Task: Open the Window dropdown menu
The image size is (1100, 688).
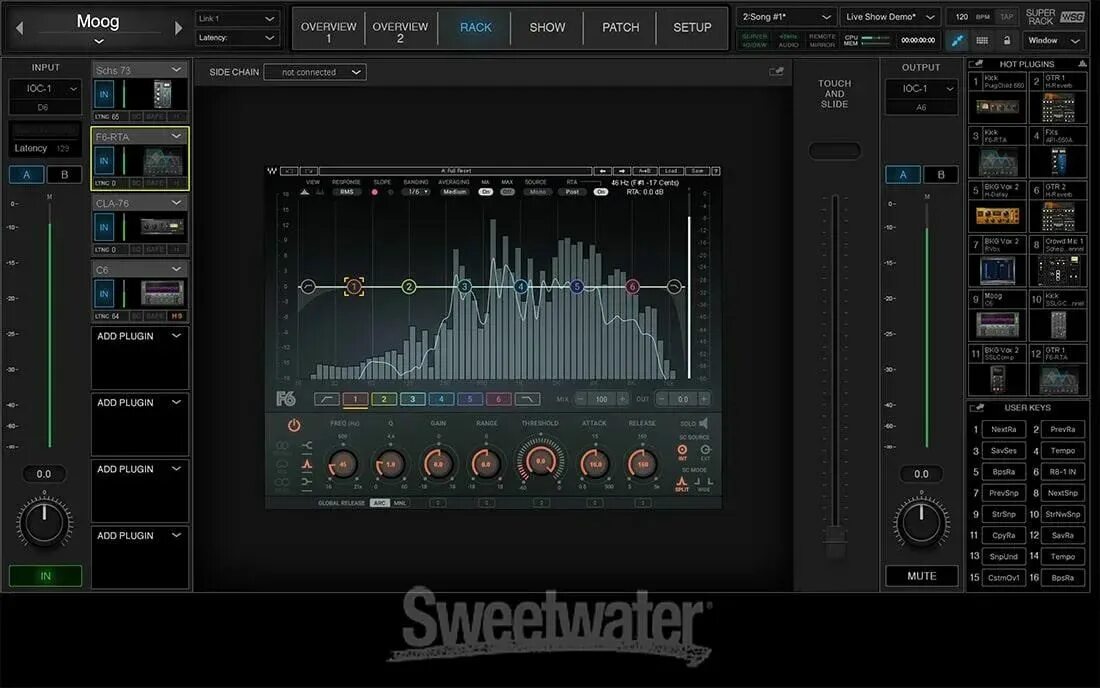Action: (x=1053, y=41)
